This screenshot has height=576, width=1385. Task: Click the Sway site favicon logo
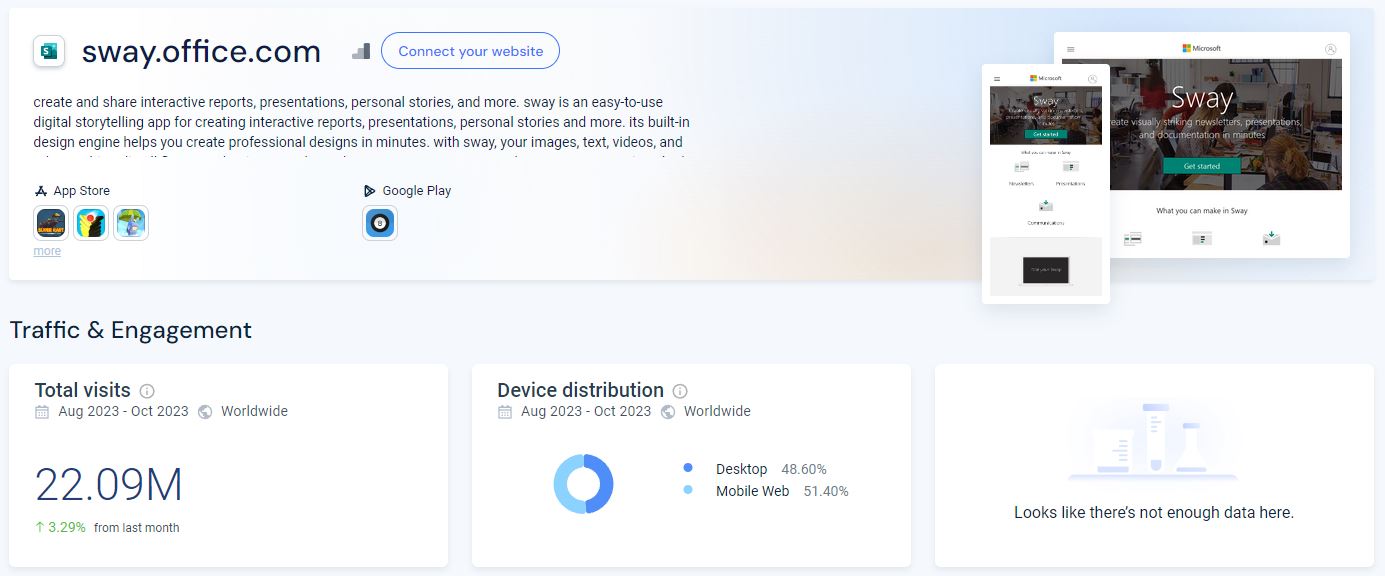(x=49, y=51)
